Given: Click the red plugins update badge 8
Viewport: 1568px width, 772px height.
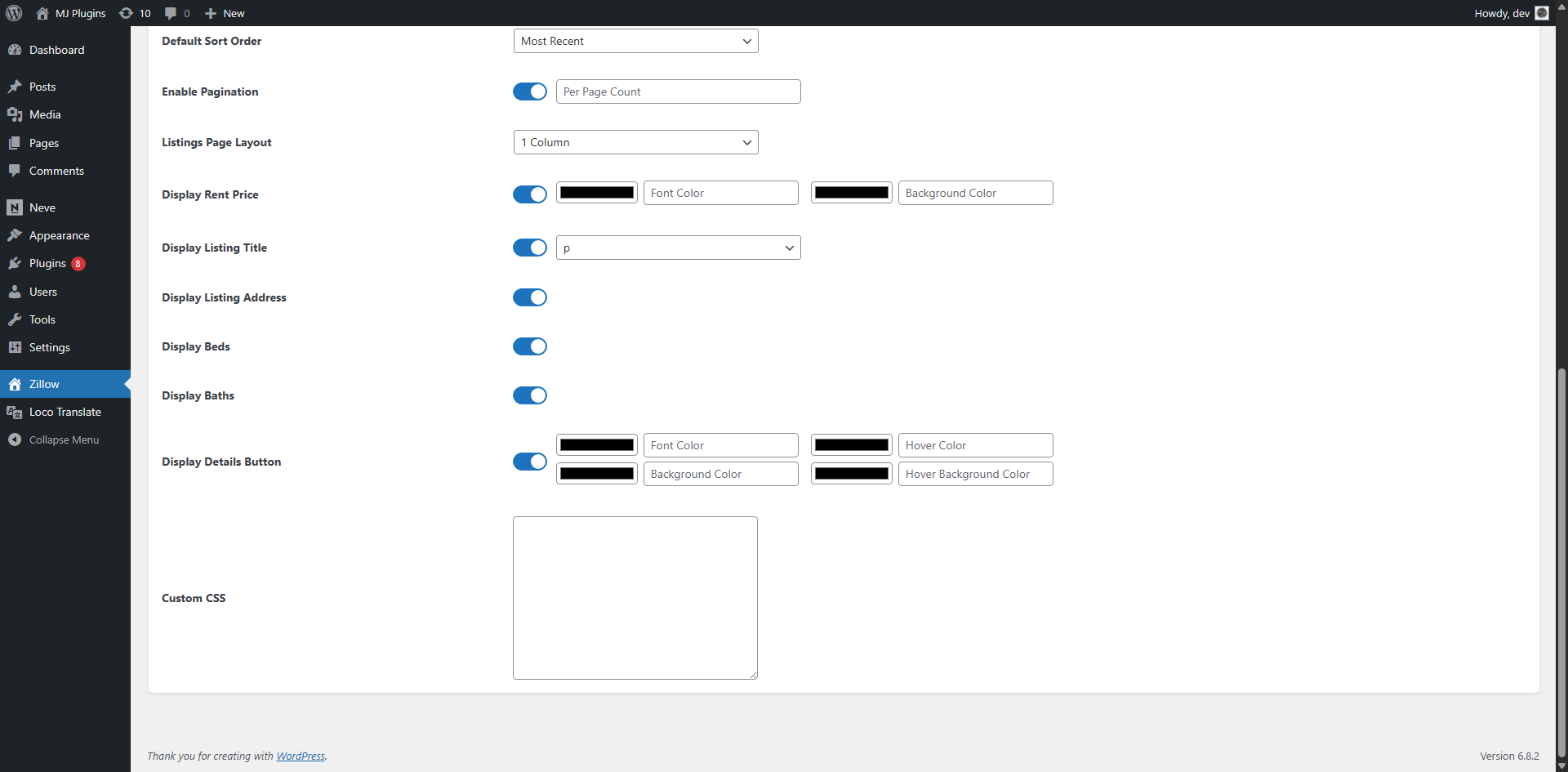Looking at the screenshot, I should tap(78, 264).
